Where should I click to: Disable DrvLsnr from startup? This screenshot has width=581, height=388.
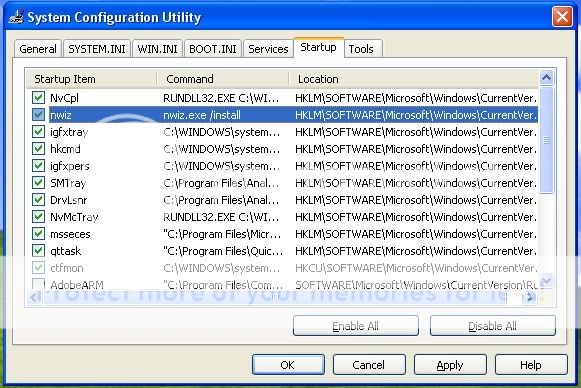click(x=38, y=200)
